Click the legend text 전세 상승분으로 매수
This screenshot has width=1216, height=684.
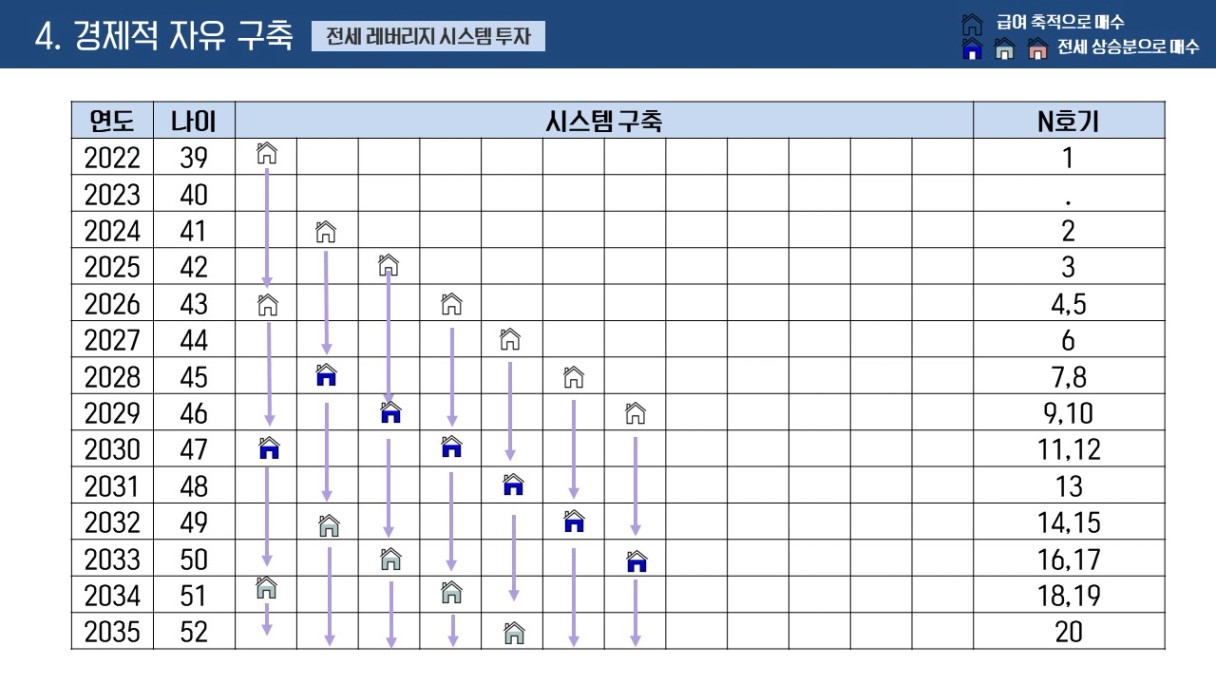[1128, 48]
